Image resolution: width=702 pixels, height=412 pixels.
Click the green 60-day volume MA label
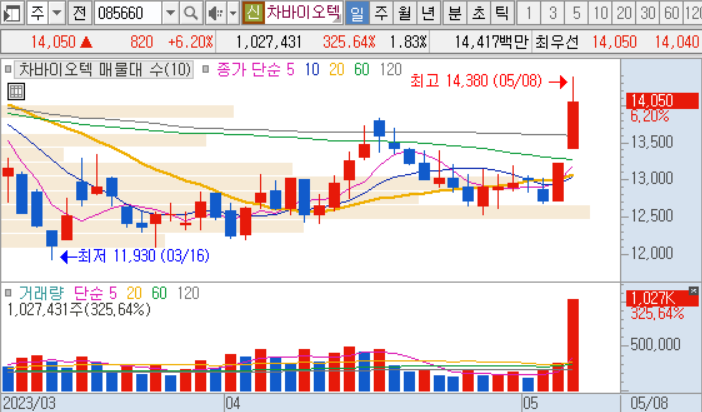tap(159, 293)
